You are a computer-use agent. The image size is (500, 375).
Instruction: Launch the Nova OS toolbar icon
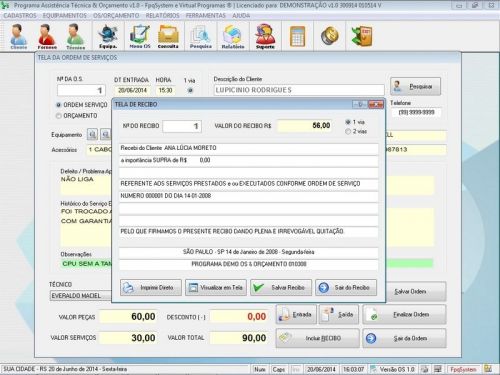(x=140, y=36)
